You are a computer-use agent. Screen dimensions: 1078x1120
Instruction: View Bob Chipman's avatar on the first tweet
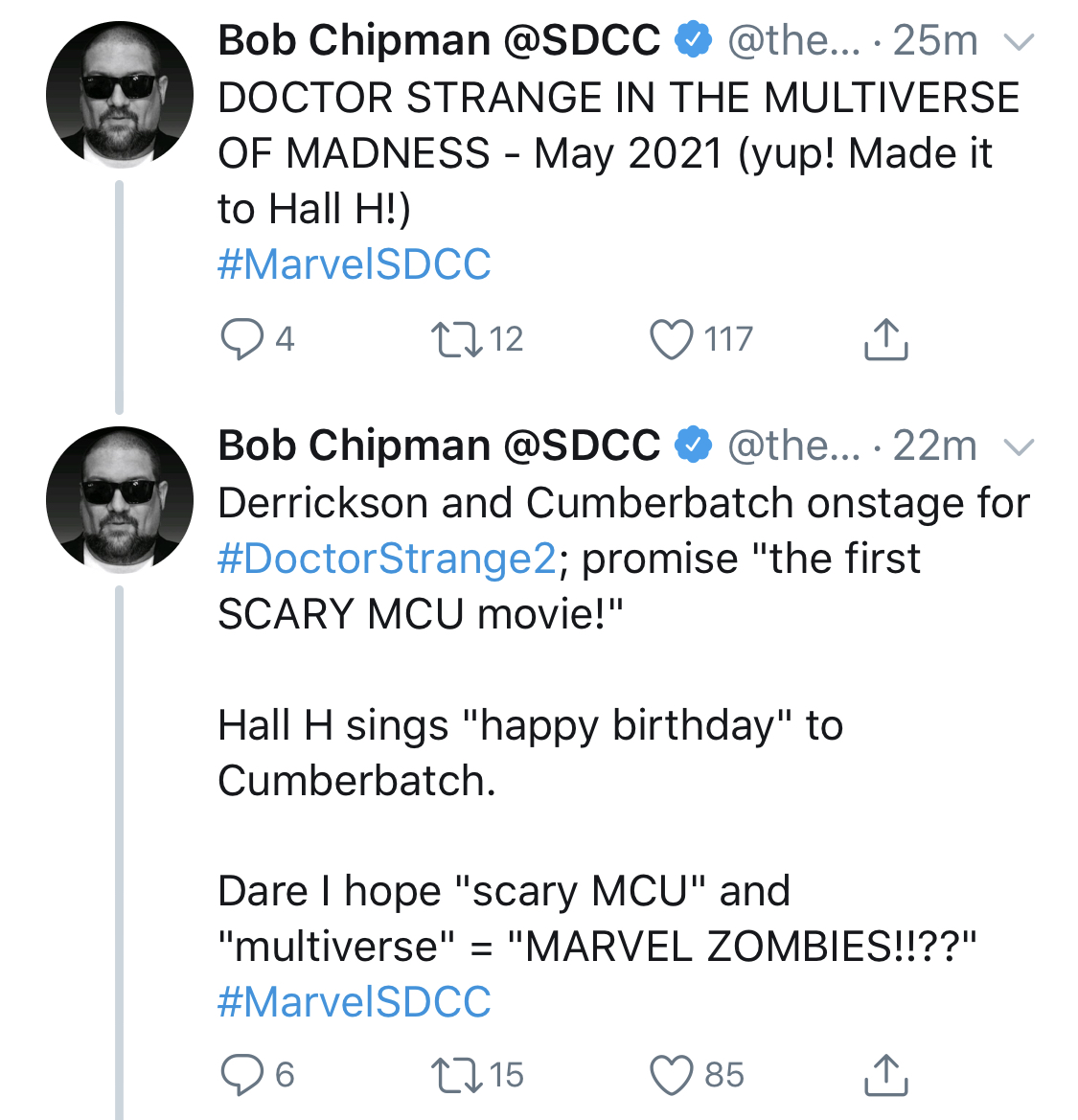pos(120,94)
